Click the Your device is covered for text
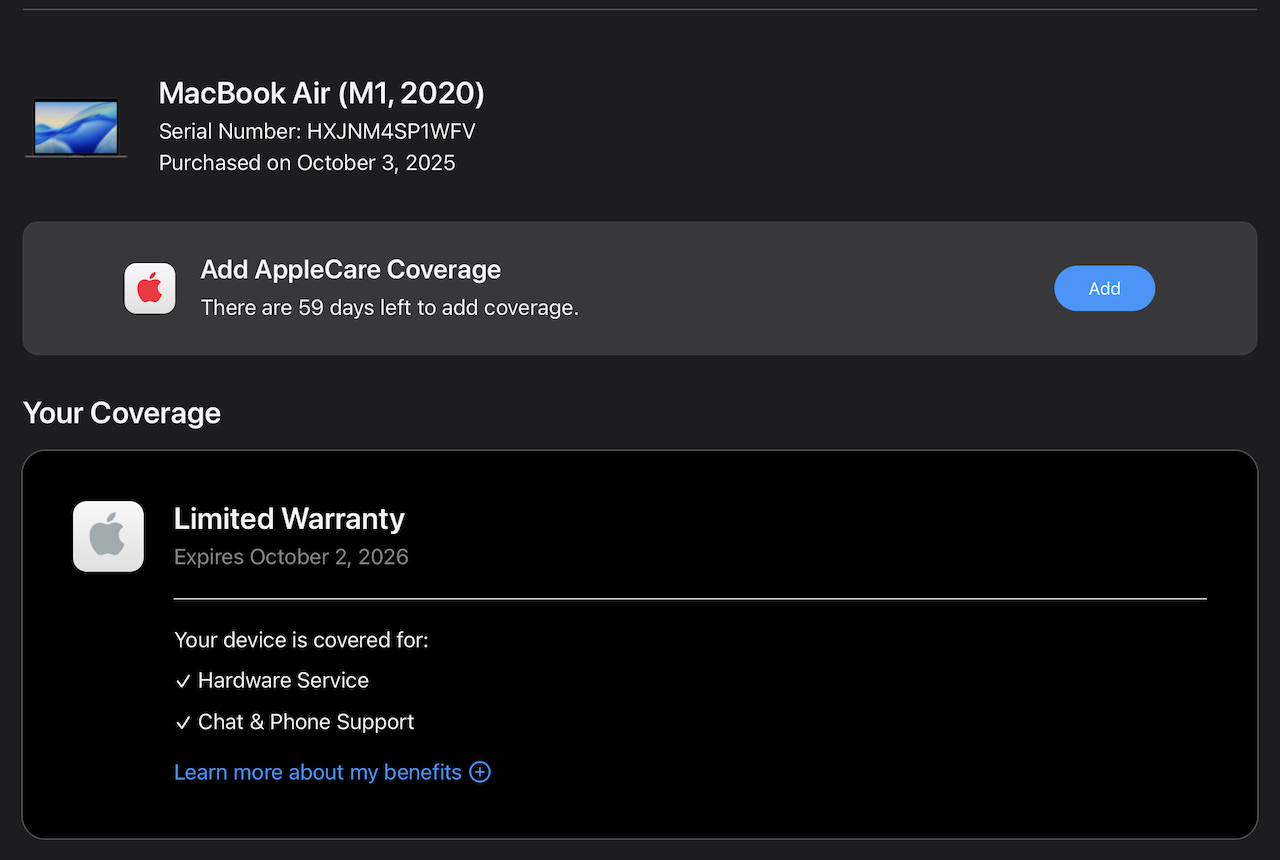Viewport: 1280px width, 860px height. coord(301,640)
